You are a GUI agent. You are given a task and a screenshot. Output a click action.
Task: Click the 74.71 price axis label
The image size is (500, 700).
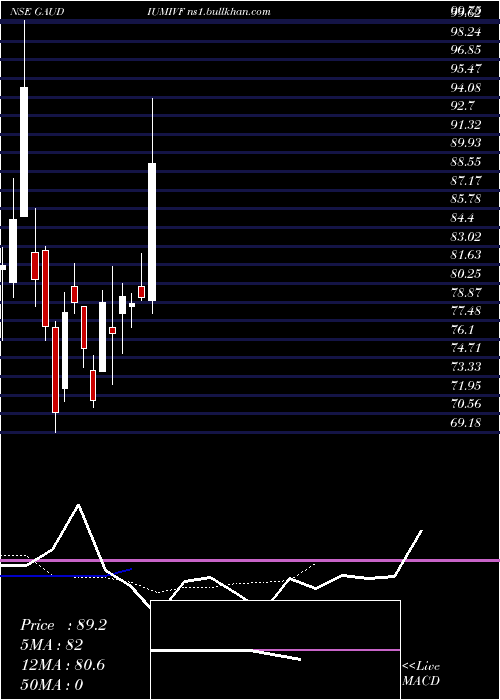tap(466, 348)
